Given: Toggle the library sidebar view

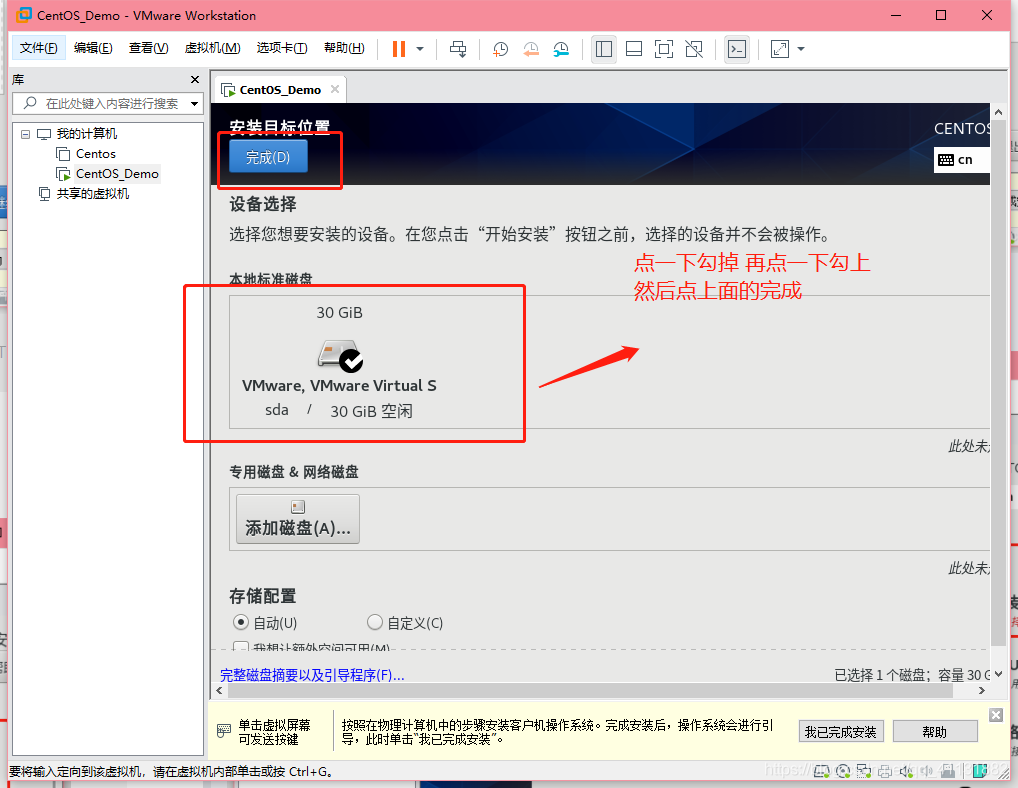Looking at the screenshot, I should (604, 49).
